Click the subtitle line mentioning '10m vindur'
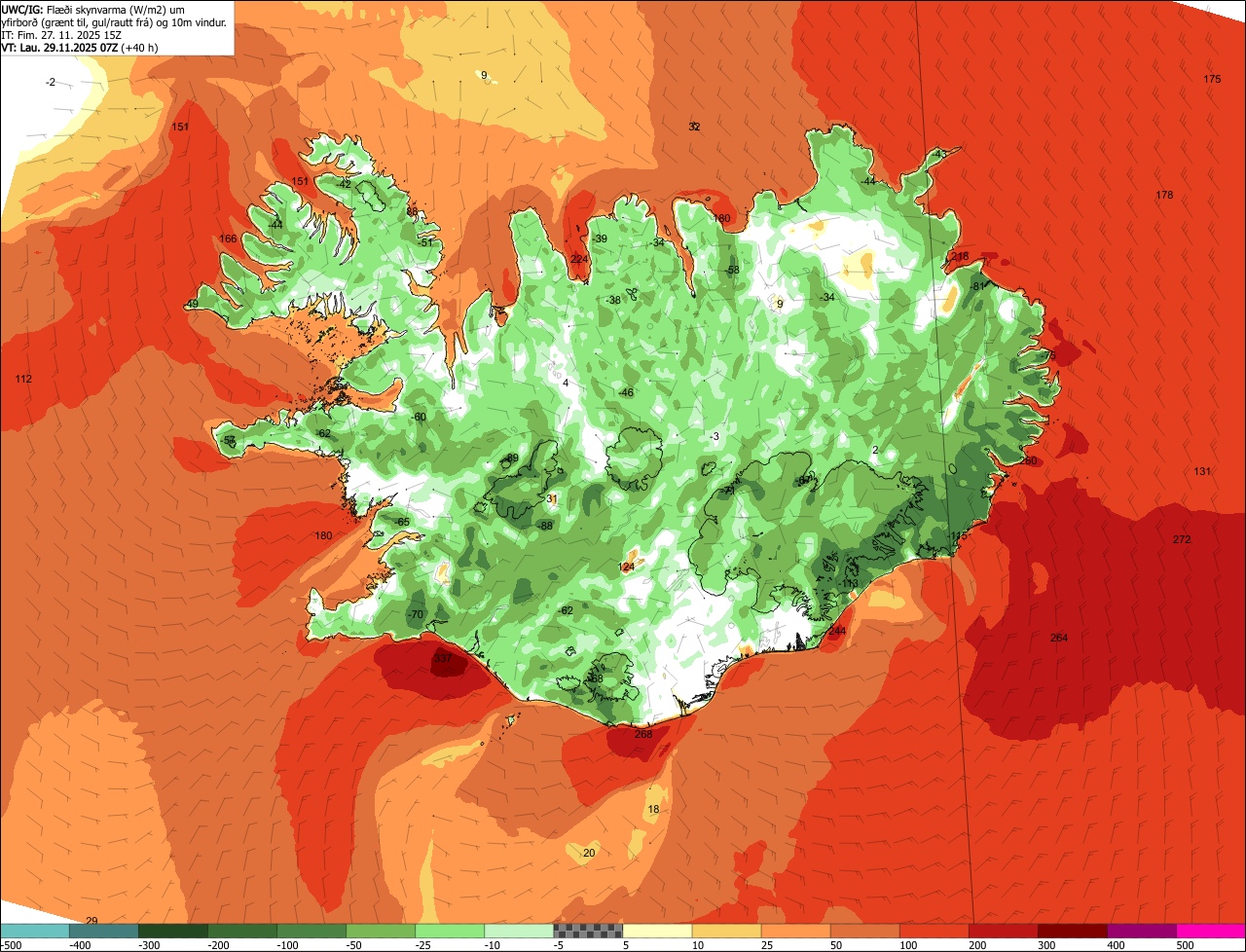 pyautogui.click(x=115, y=21)
